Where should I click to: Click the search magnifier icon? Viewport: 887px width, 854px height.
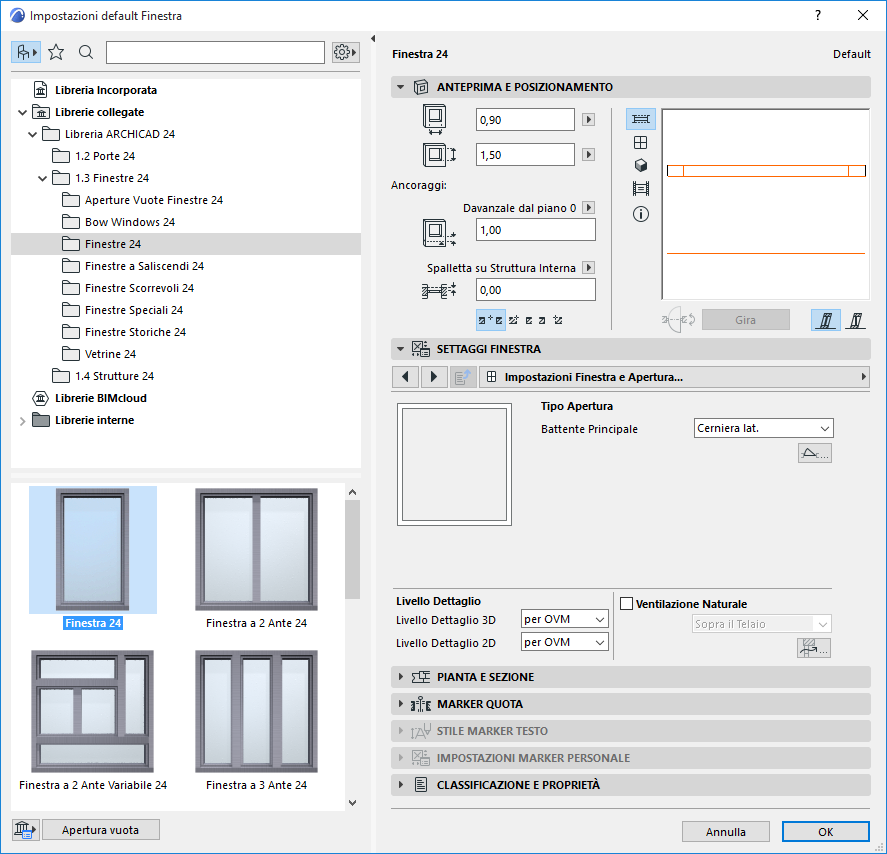[86, 52]
